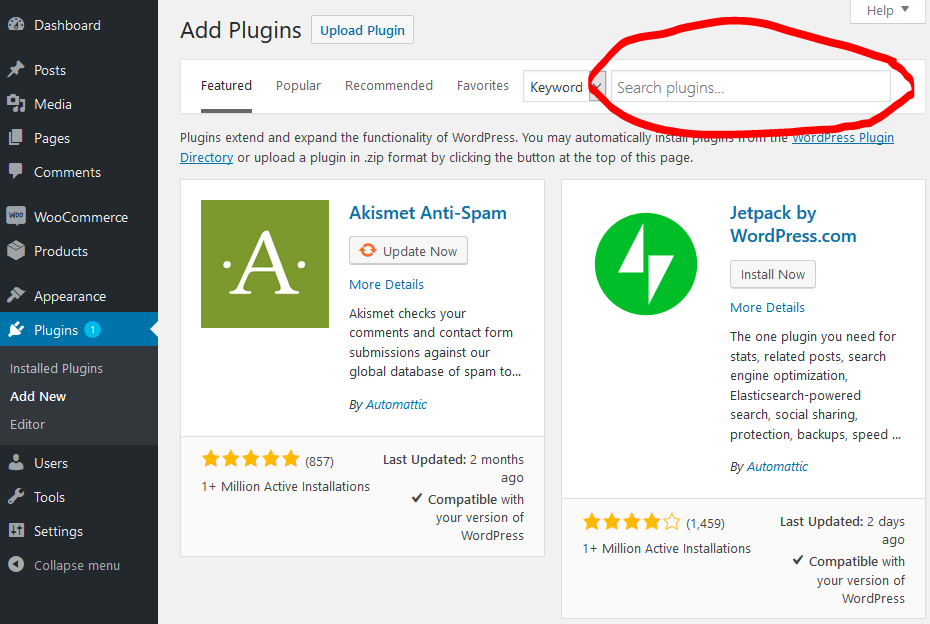
Task: Click the Akismet star rating
Action: 251,459
